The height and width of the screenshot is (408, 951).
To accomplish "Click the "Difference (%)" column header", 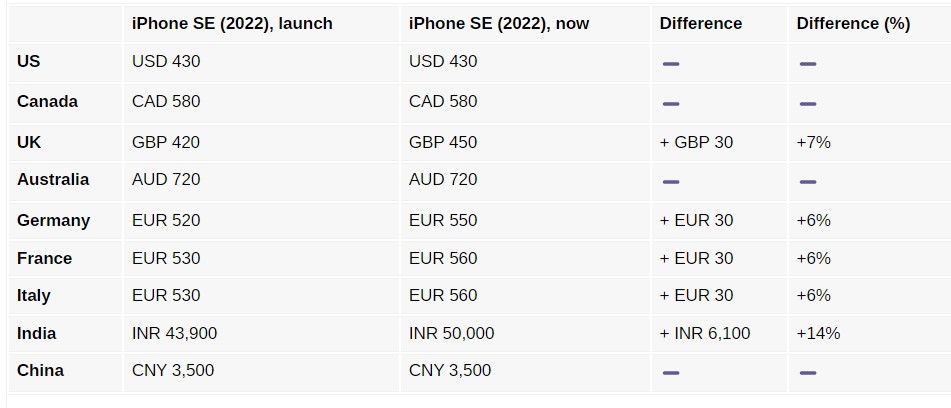I will [853, 23].
